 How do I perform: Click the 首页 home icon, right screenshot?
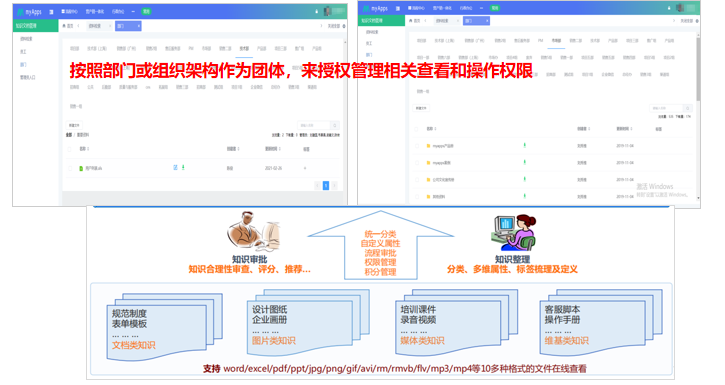pos(411,21)
